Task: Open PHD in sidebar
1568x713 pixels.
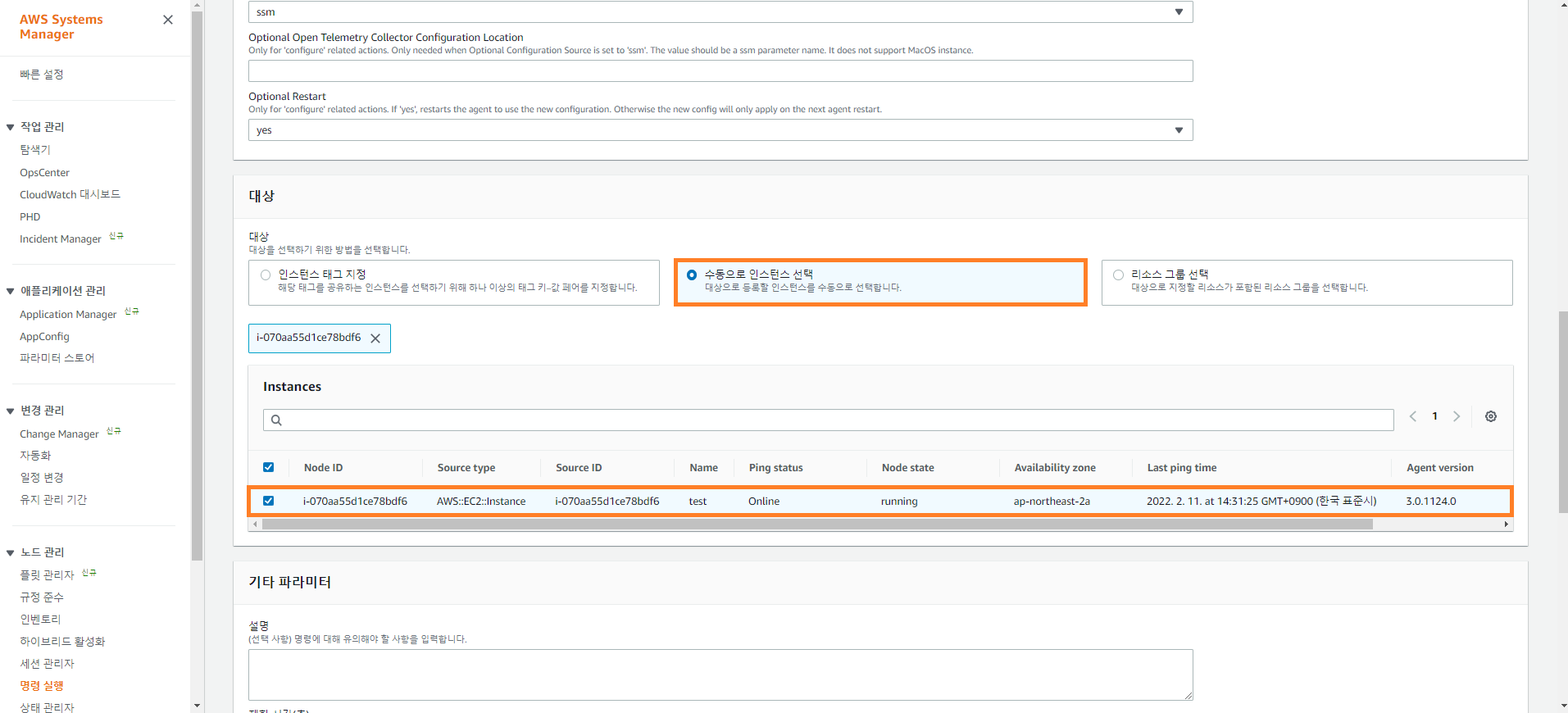Action: point(30,217)
